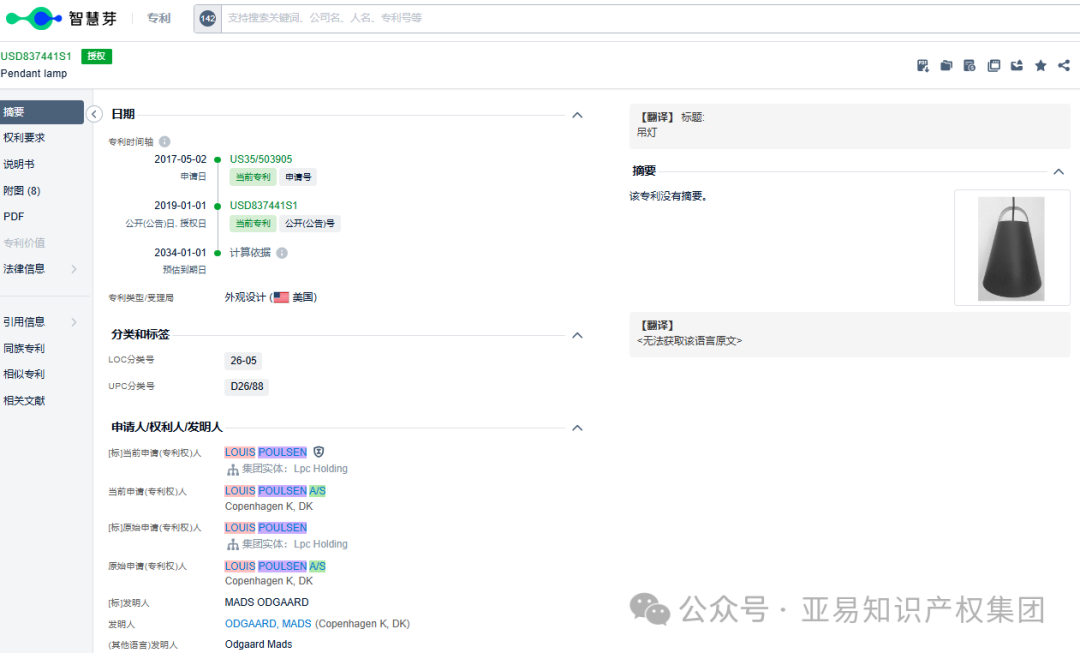Download the patent PDF from the toolbar
The image size is (1080, 653).
click(922, 65)
